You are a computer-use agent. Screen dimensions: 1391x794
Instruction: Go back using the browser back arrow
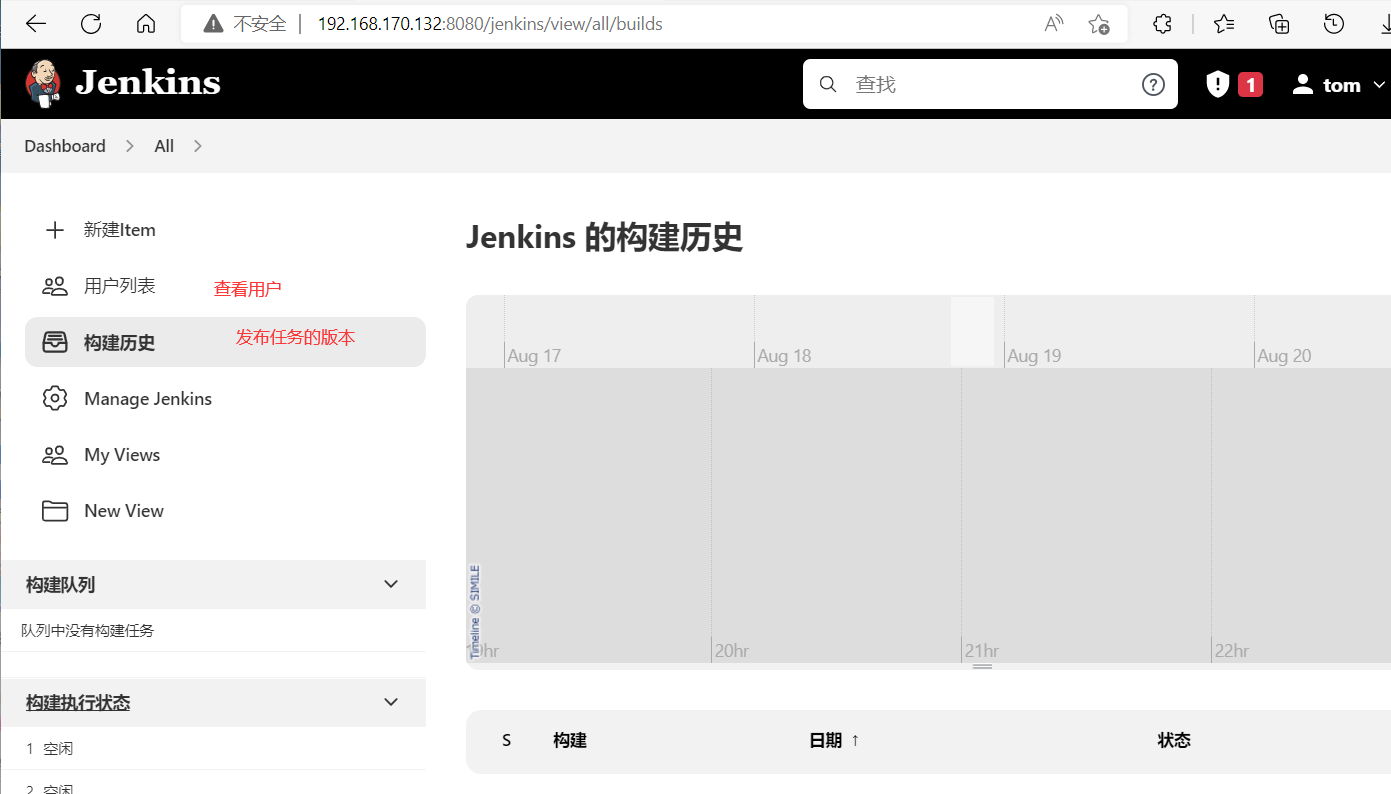pyautogui.click(x=36, y=24)
